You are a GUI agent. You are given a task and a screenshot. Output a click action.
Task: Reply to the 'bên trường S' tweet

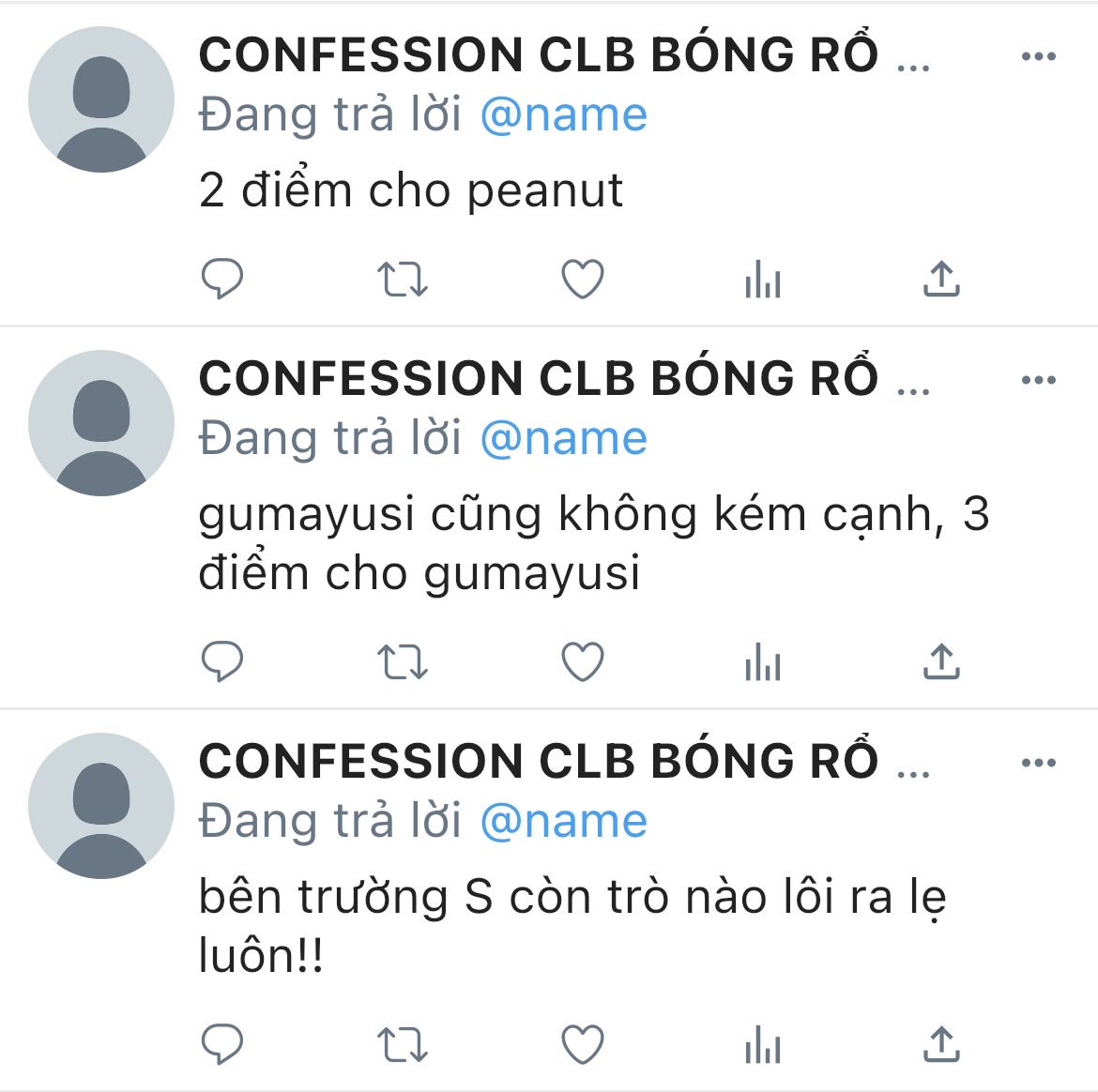coord(222,1044)
